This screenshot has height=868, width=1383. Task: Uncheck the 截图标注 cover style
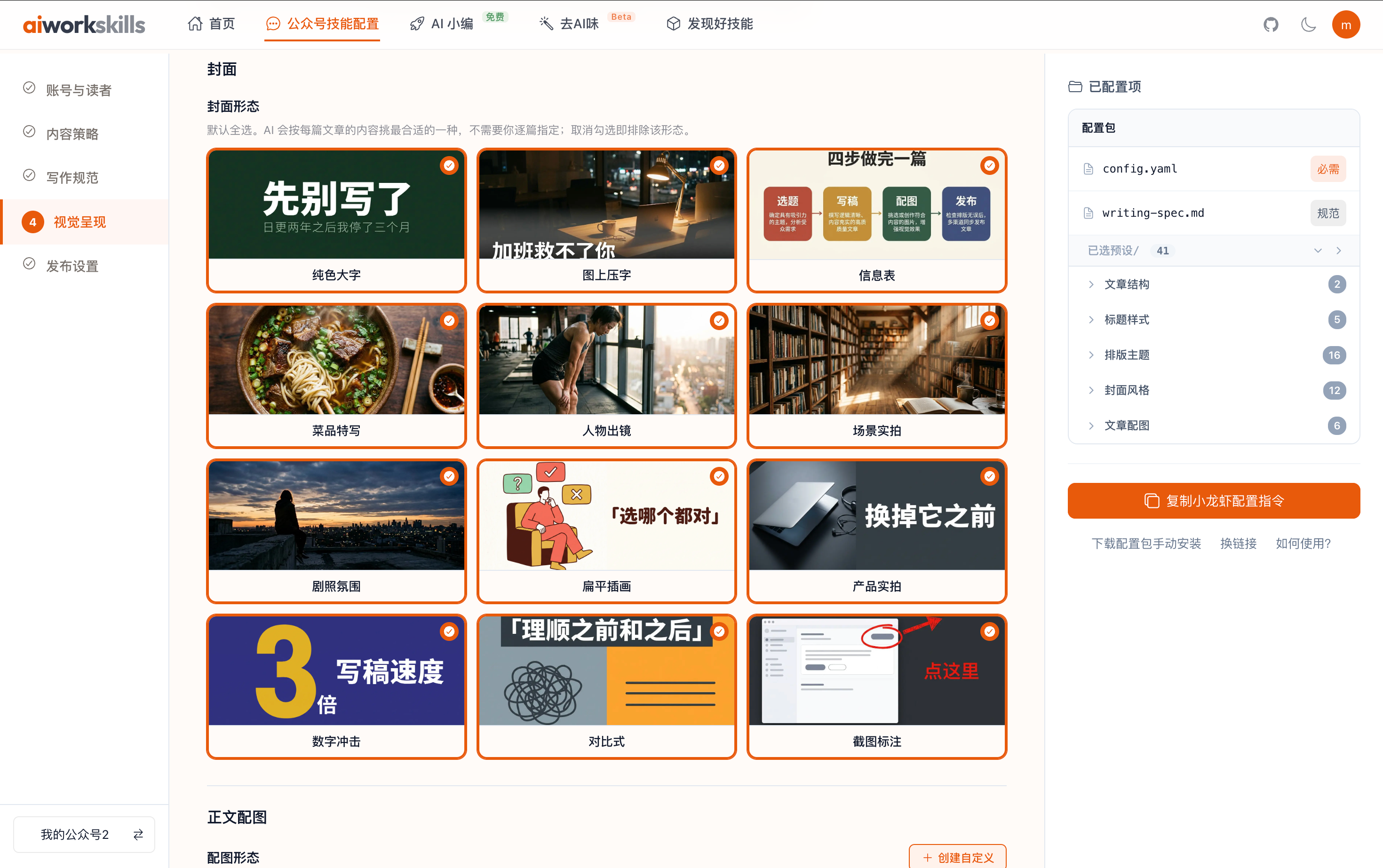pyautogui.click(x=989, y=632)
